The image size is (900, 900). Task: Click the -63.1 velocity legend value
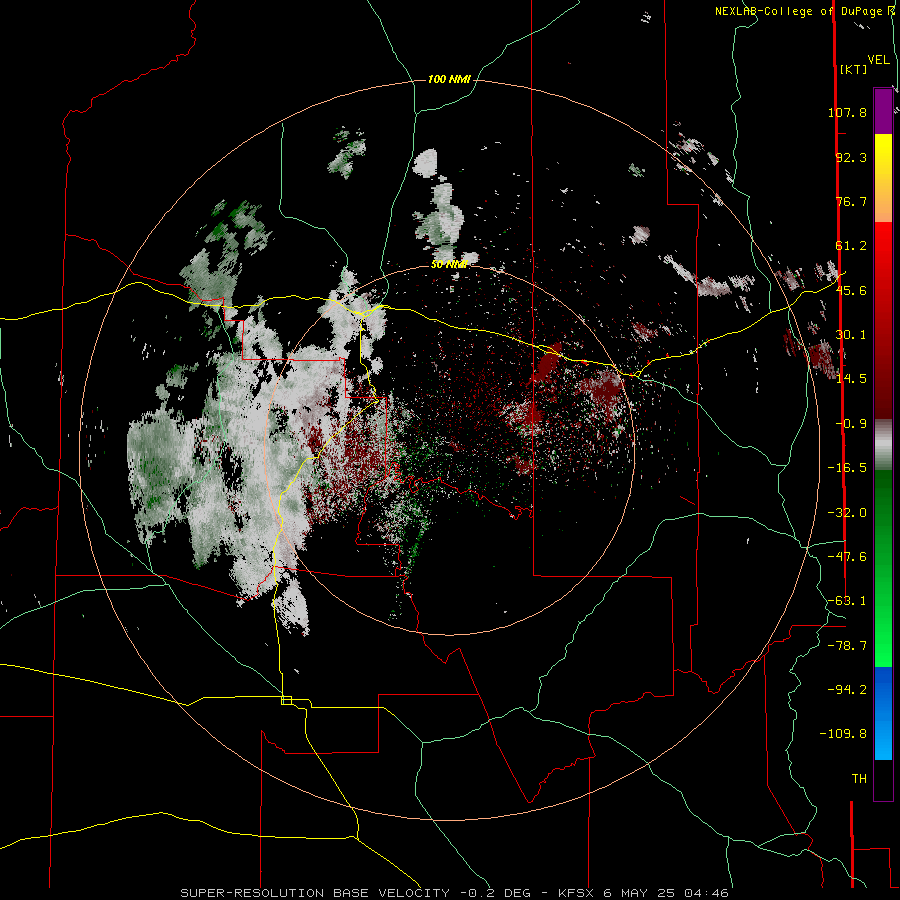847,601
